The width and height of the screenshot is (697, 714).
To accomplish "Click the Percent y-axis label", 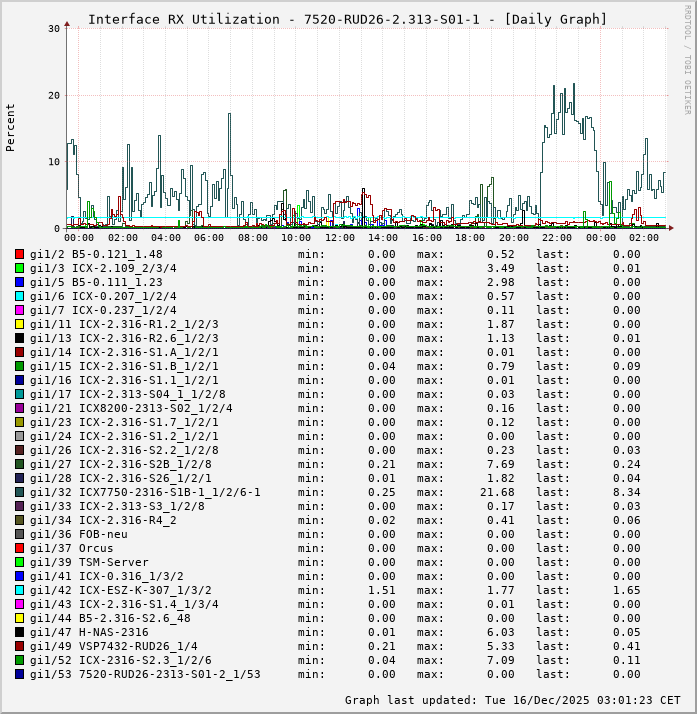I will click(x=10, y=128).
